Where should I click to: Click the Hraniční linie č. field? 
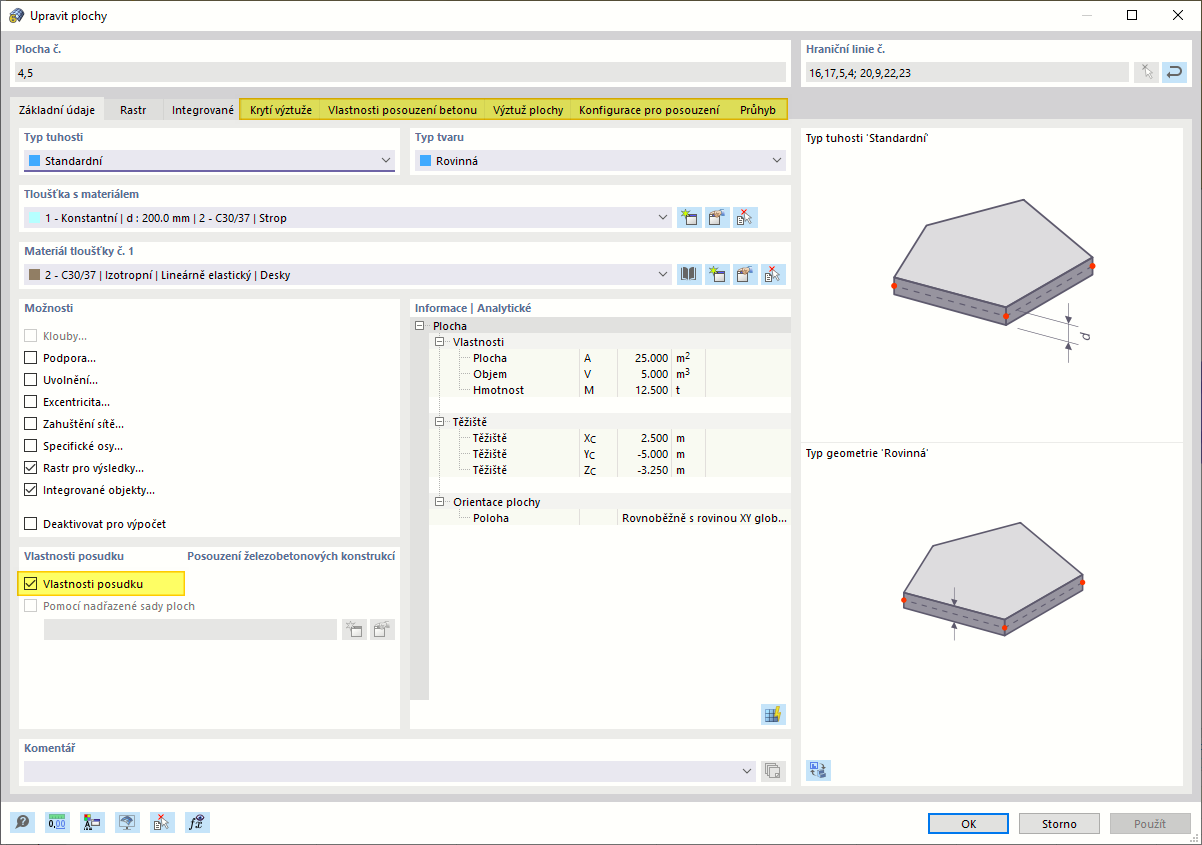[967, 72]
